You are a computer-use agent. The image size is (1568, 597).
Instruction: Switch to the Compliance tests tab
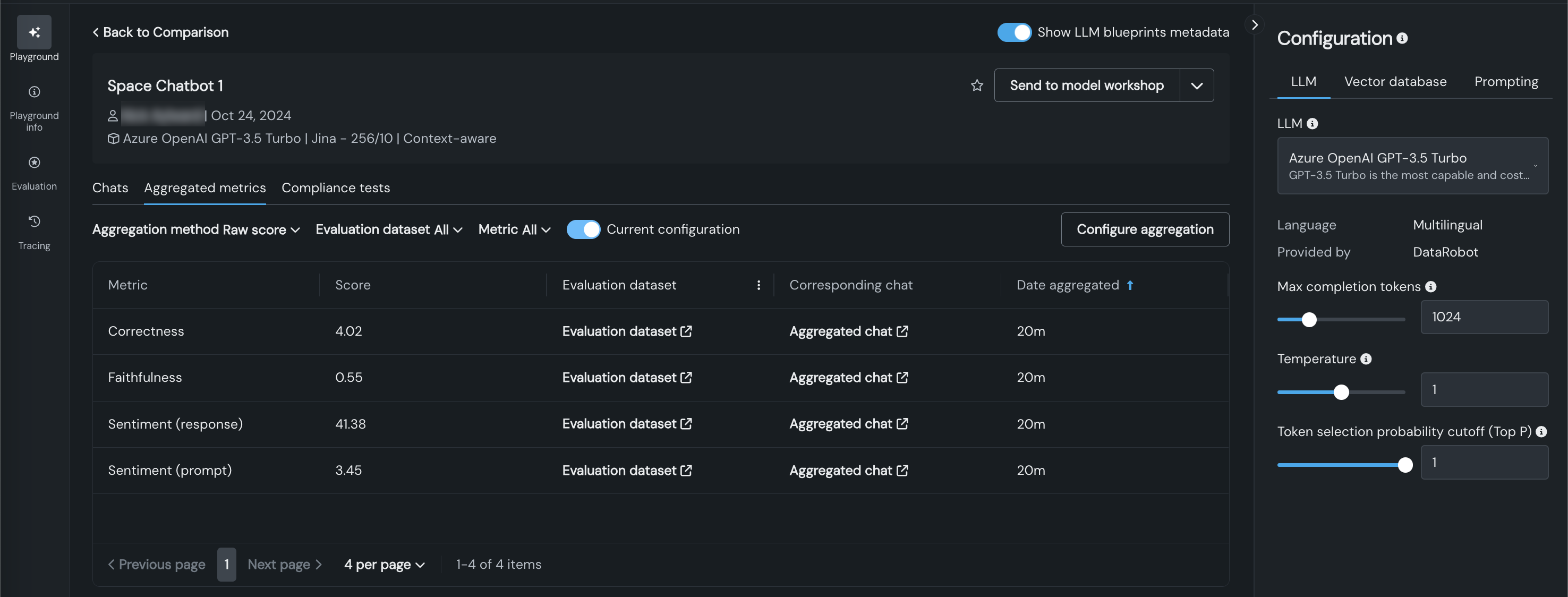click(x=335, y=188)
